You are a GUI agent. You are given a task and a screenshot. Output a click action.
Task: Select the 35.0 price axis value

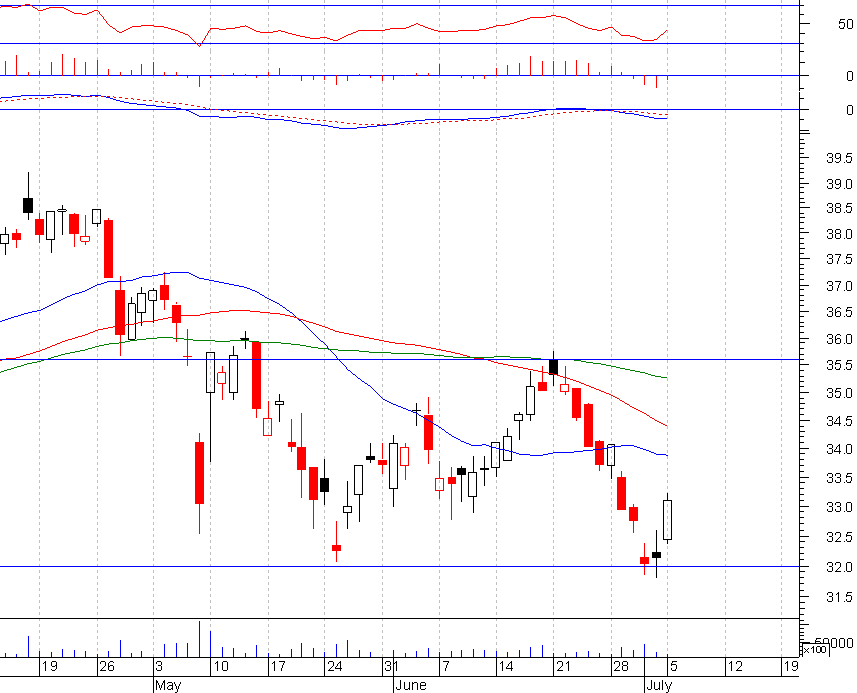(839, 394)
